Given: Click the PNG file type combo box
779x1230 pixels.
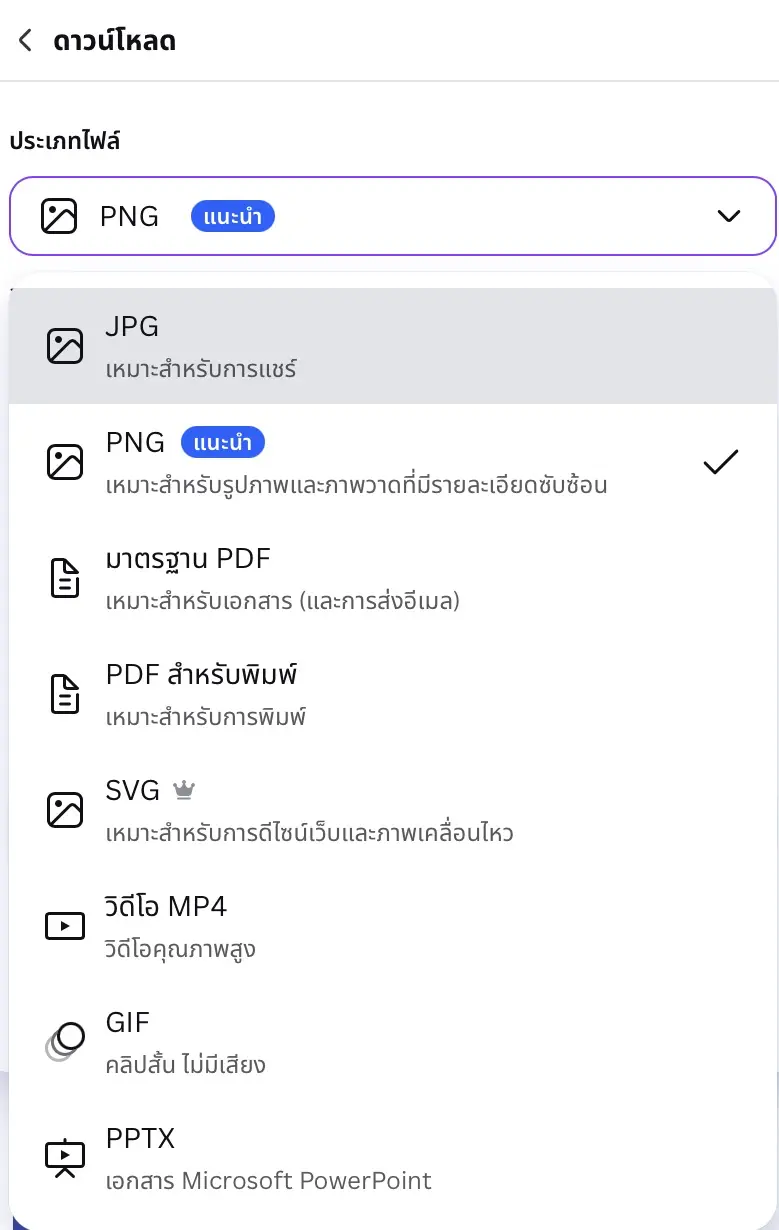Looking at the screenshot, I should (393, 216).
